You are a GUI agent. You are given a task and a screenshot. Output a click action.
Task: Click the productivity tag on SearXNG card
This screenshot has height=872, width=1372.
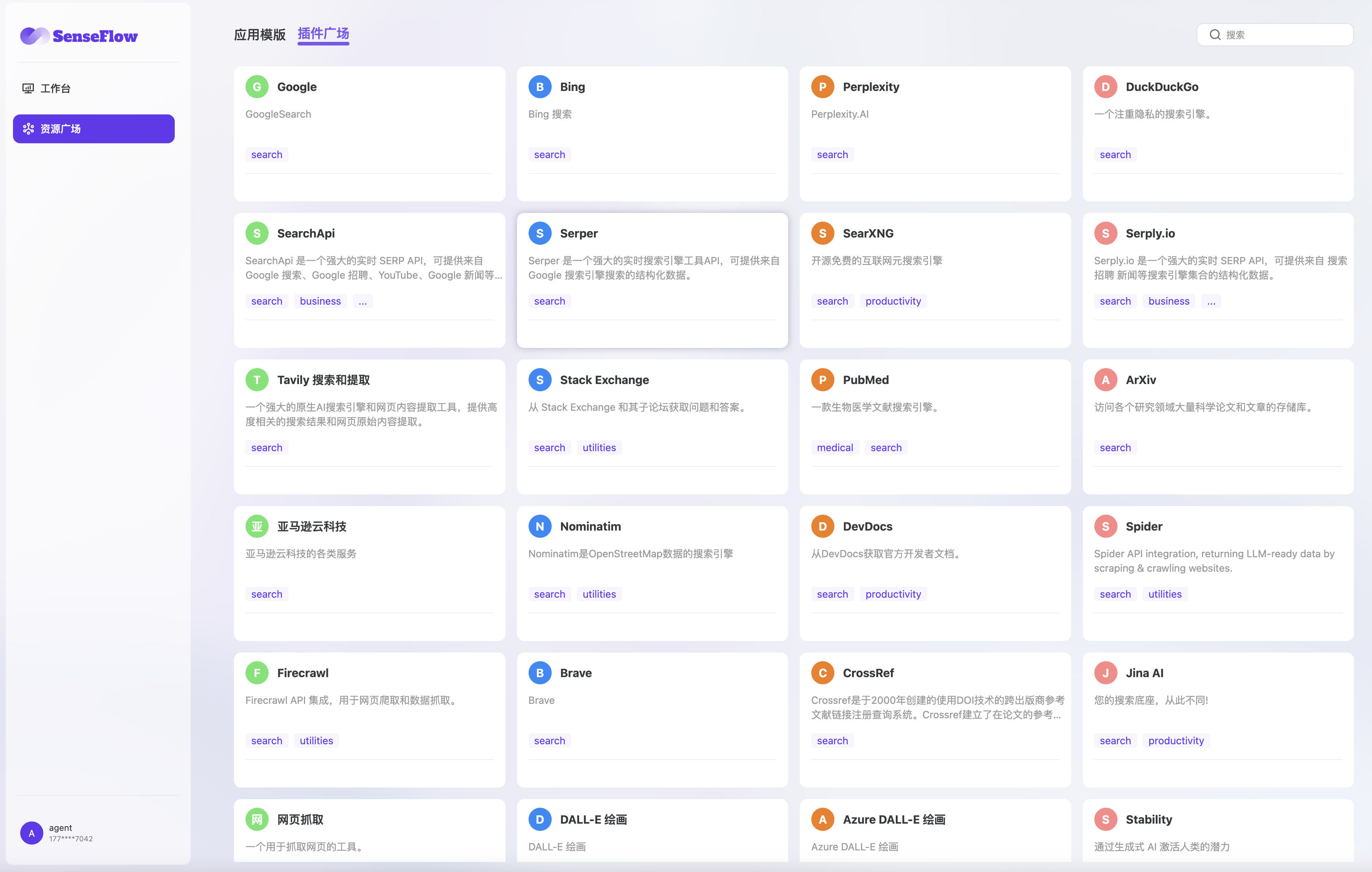pos(893,301)
